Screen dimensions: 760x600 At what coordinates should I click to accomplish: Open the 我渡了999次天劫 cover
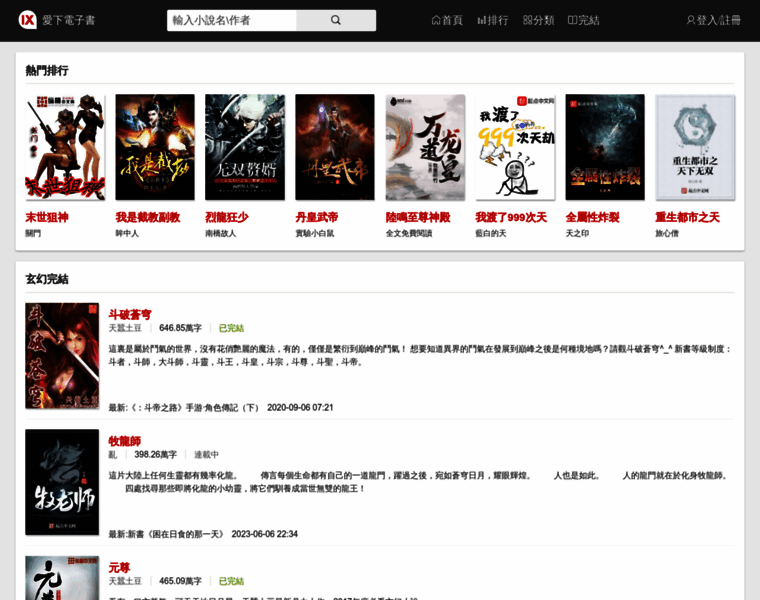tap(515, 147)
